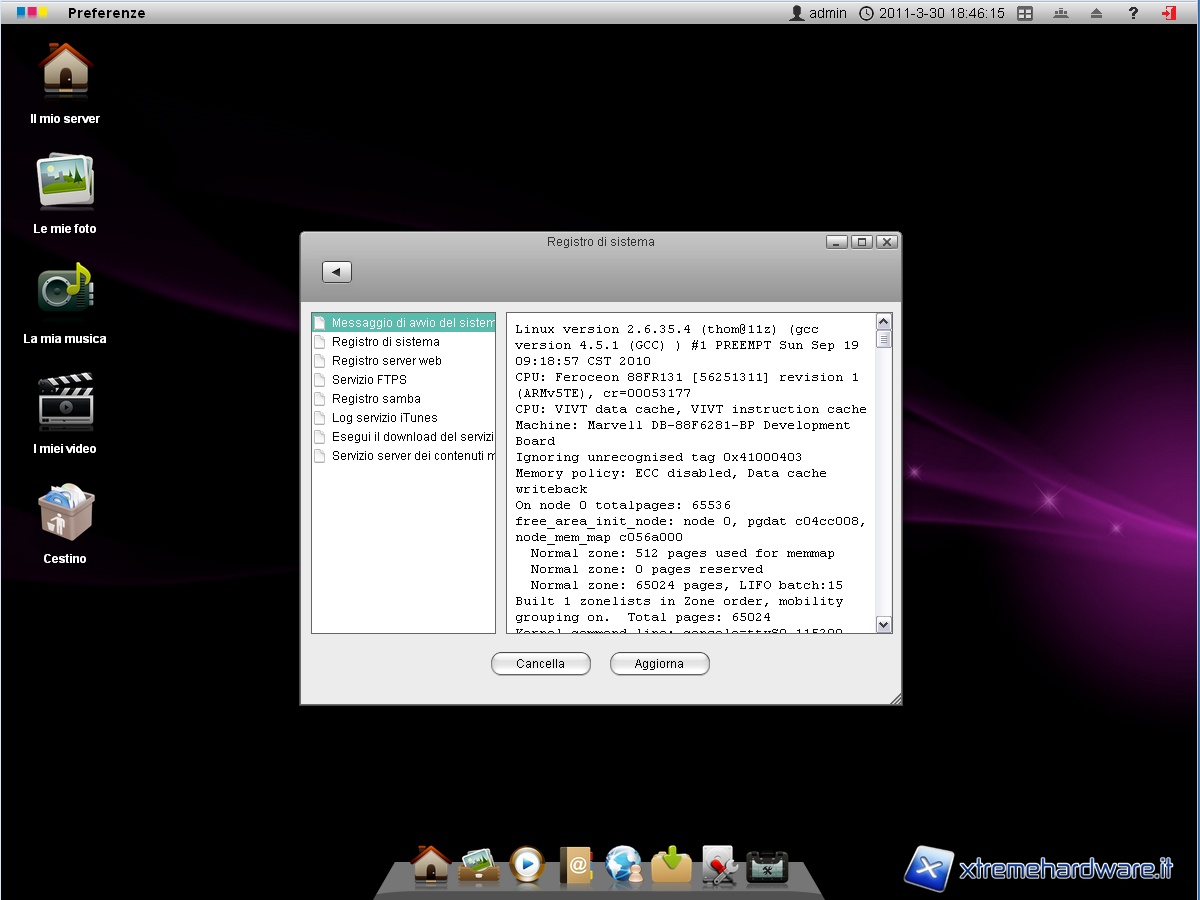Click the disk tools dock icon
This screenshot has height=900, width=1200.
click(x=719, y=865)
